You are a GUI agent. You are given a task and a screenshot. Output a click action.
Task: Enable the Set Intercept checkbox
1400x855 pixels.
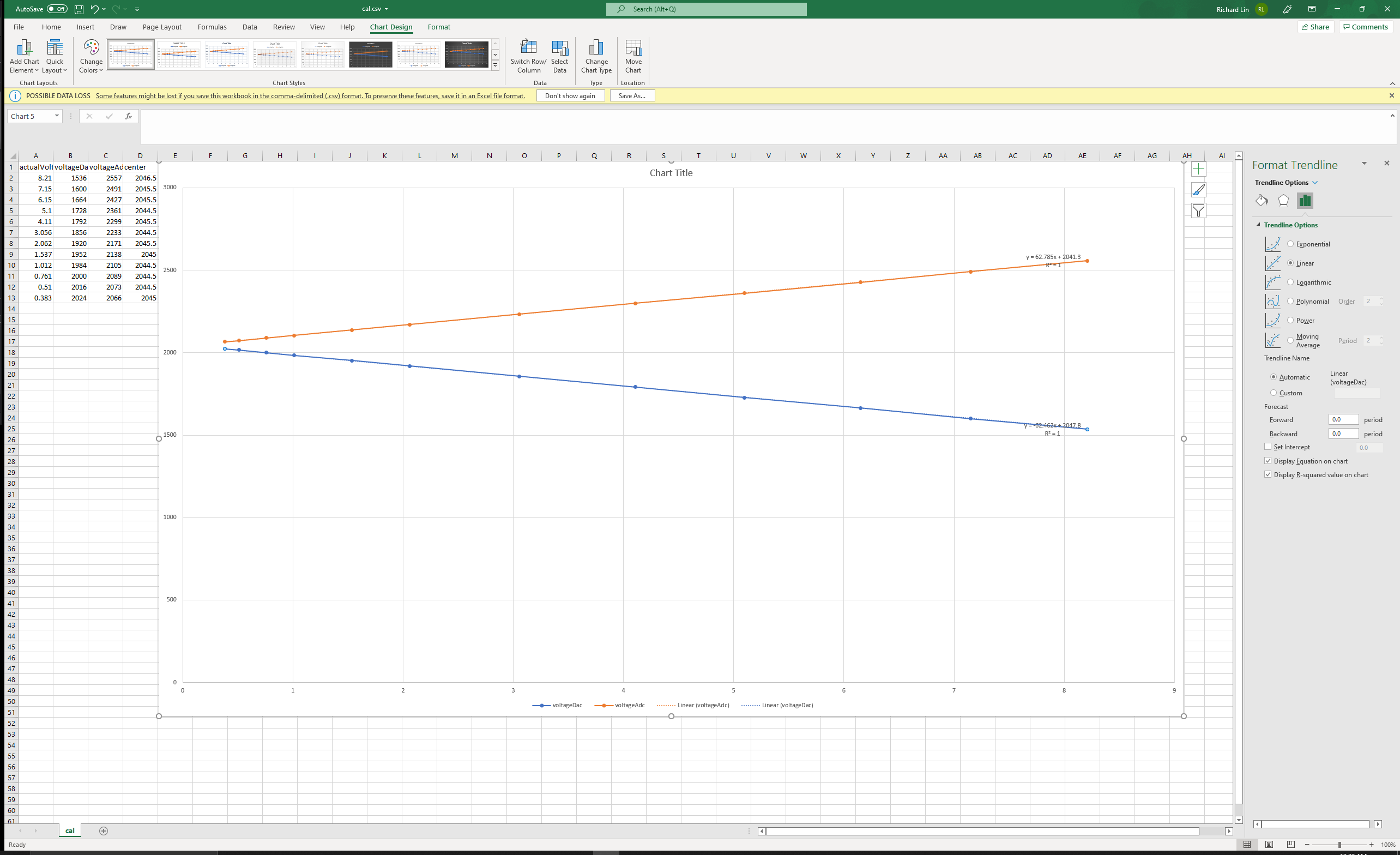[1268, 447]
